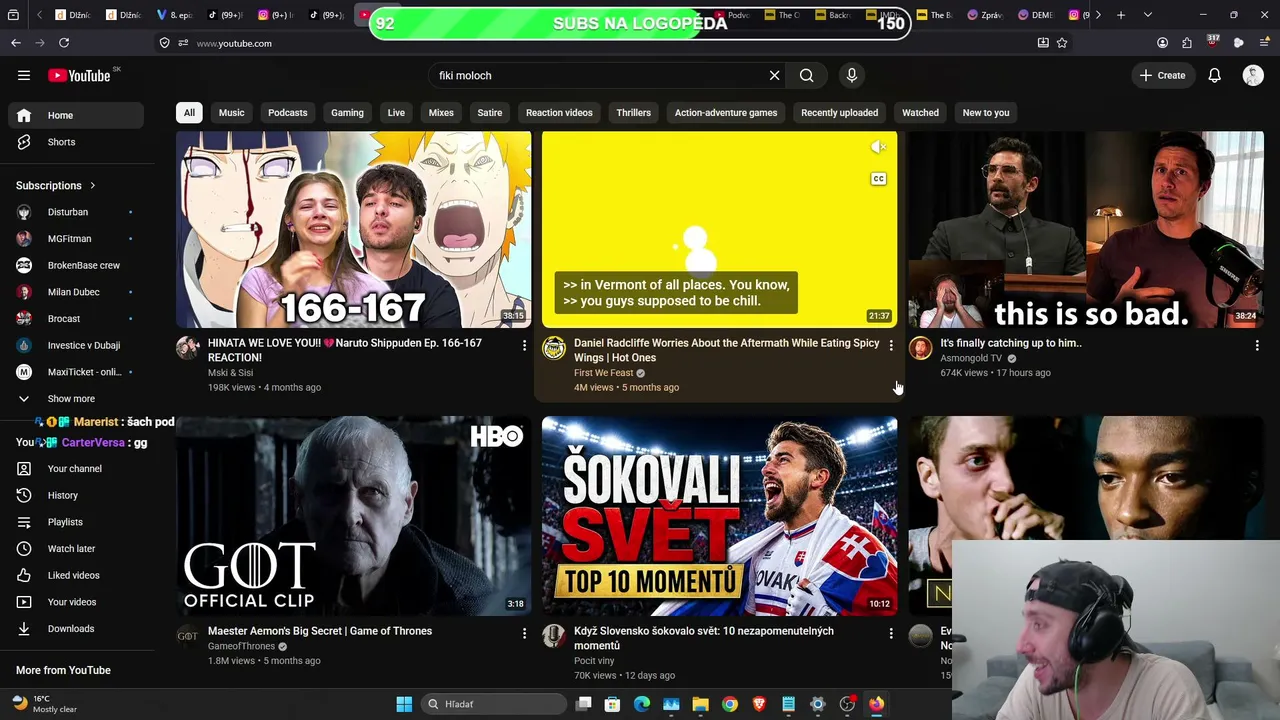Open the YouTube hamburger guide menu

click(x=24, y=75)
